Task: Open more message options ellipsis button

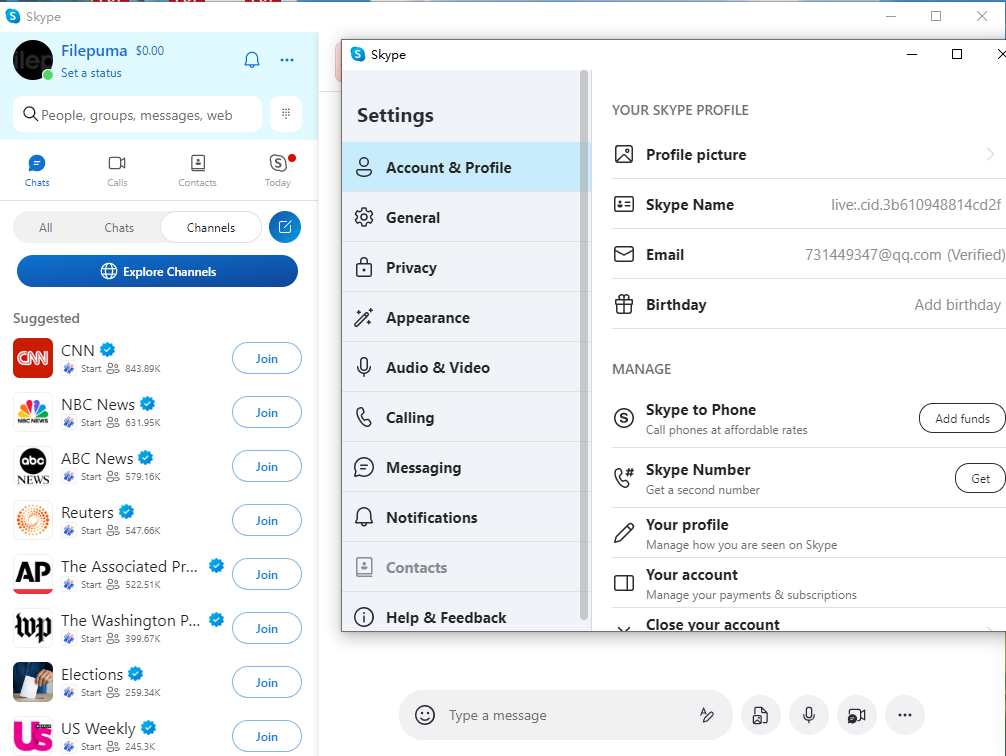Action: coord(905,714)
